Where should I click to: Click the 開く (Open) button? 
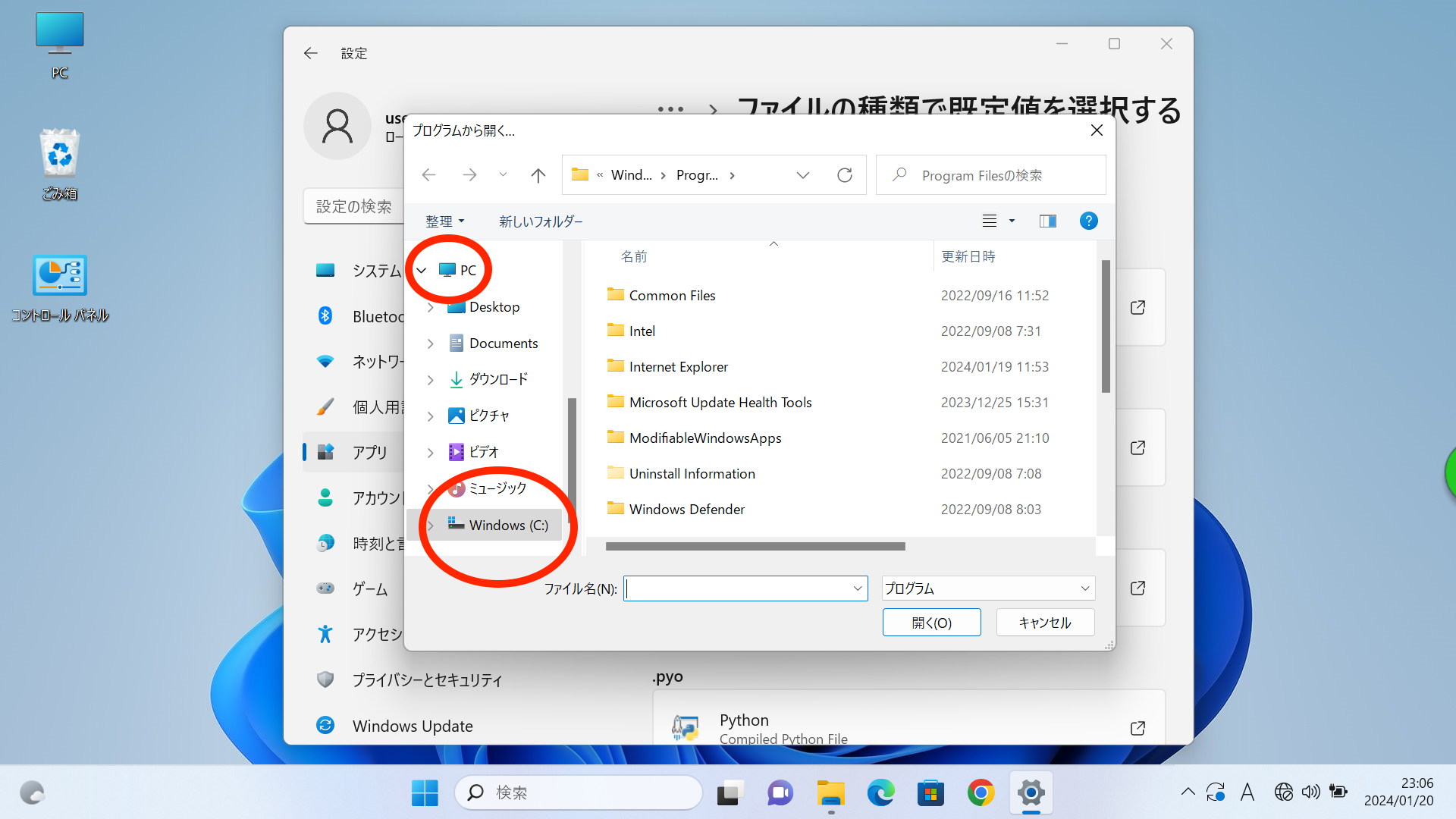931,622
